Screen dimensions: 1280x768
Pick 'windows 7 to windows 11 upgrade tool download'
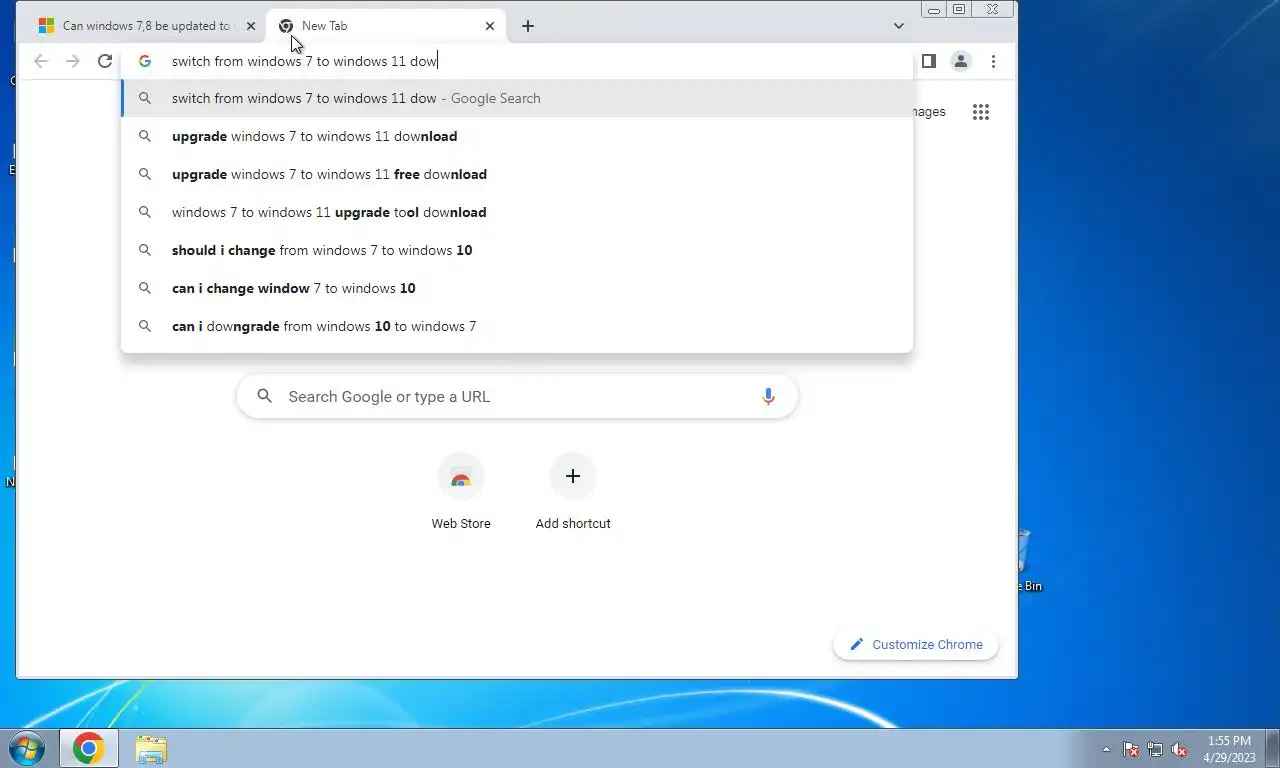(x=517, y=212)
